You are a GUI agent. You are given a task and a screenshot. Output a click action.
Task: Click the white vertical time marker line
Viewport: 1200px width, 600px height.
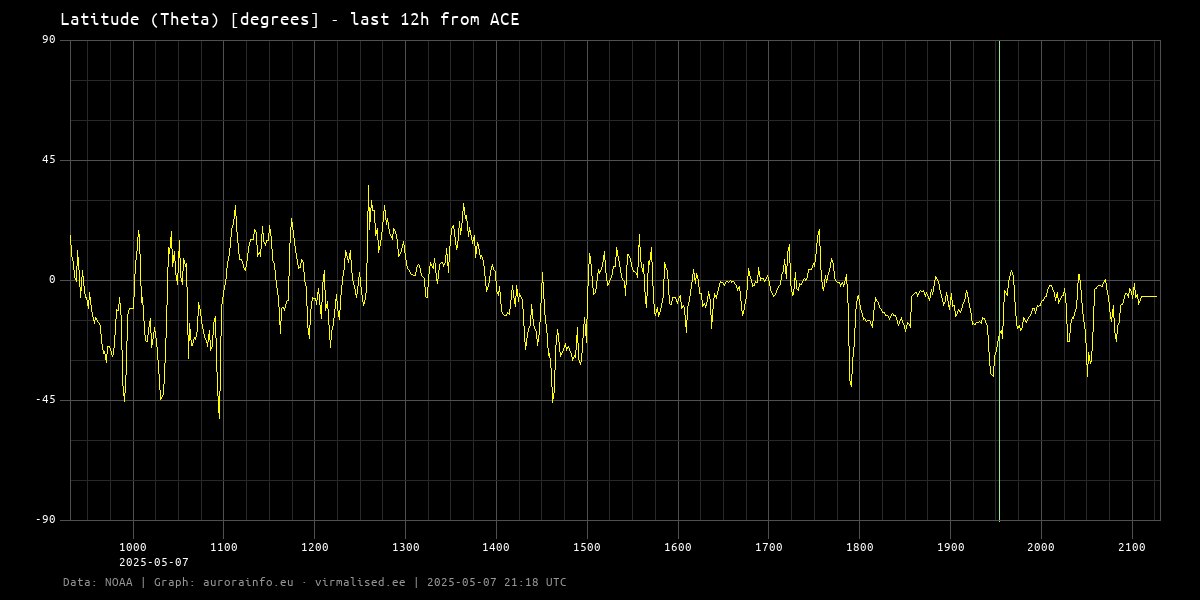pyautogui.click(x=999, y=280)
